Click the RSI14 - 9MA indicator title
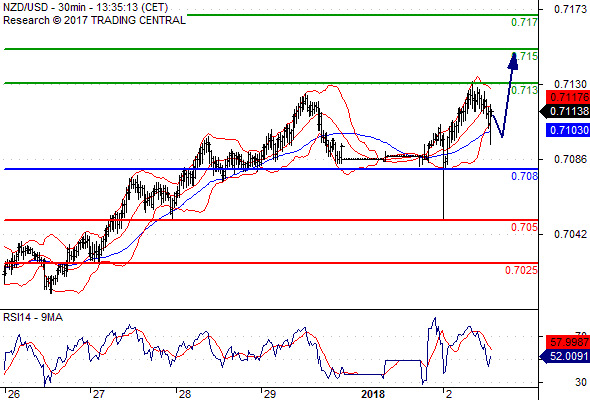This screenshot has width=590, height=400. click(x=33, y=318)
